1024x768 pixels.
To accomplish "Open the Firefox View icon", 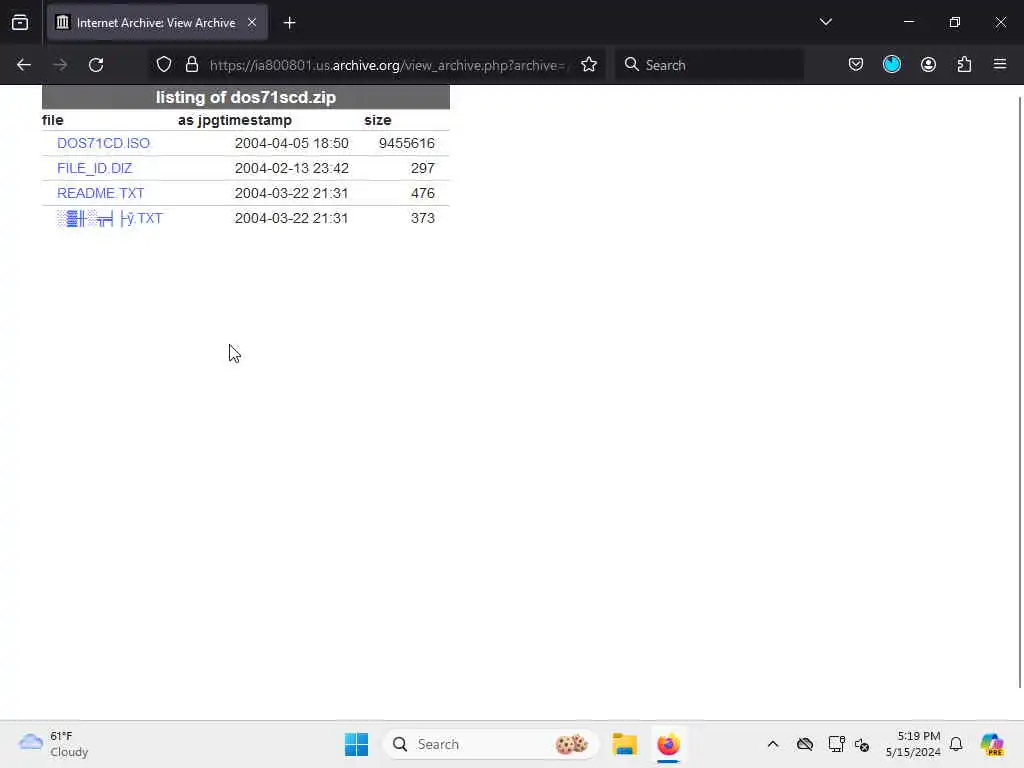I will pyautogui.click(x=20, y=23).
